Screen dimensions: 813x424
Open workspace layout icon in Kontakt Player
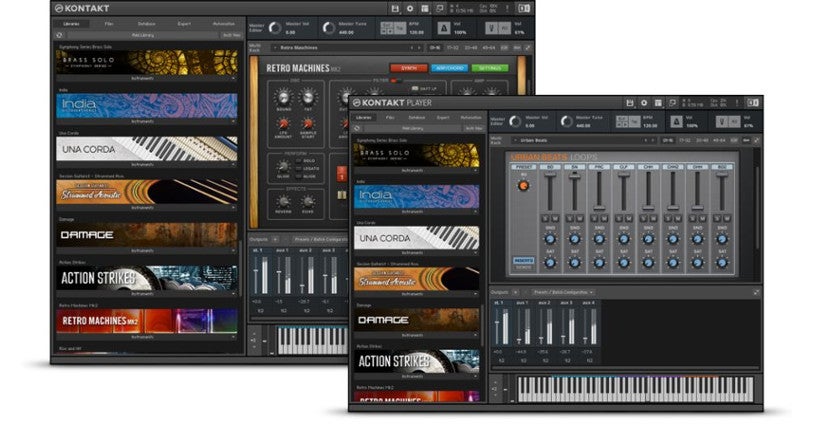tap(658, 103)
